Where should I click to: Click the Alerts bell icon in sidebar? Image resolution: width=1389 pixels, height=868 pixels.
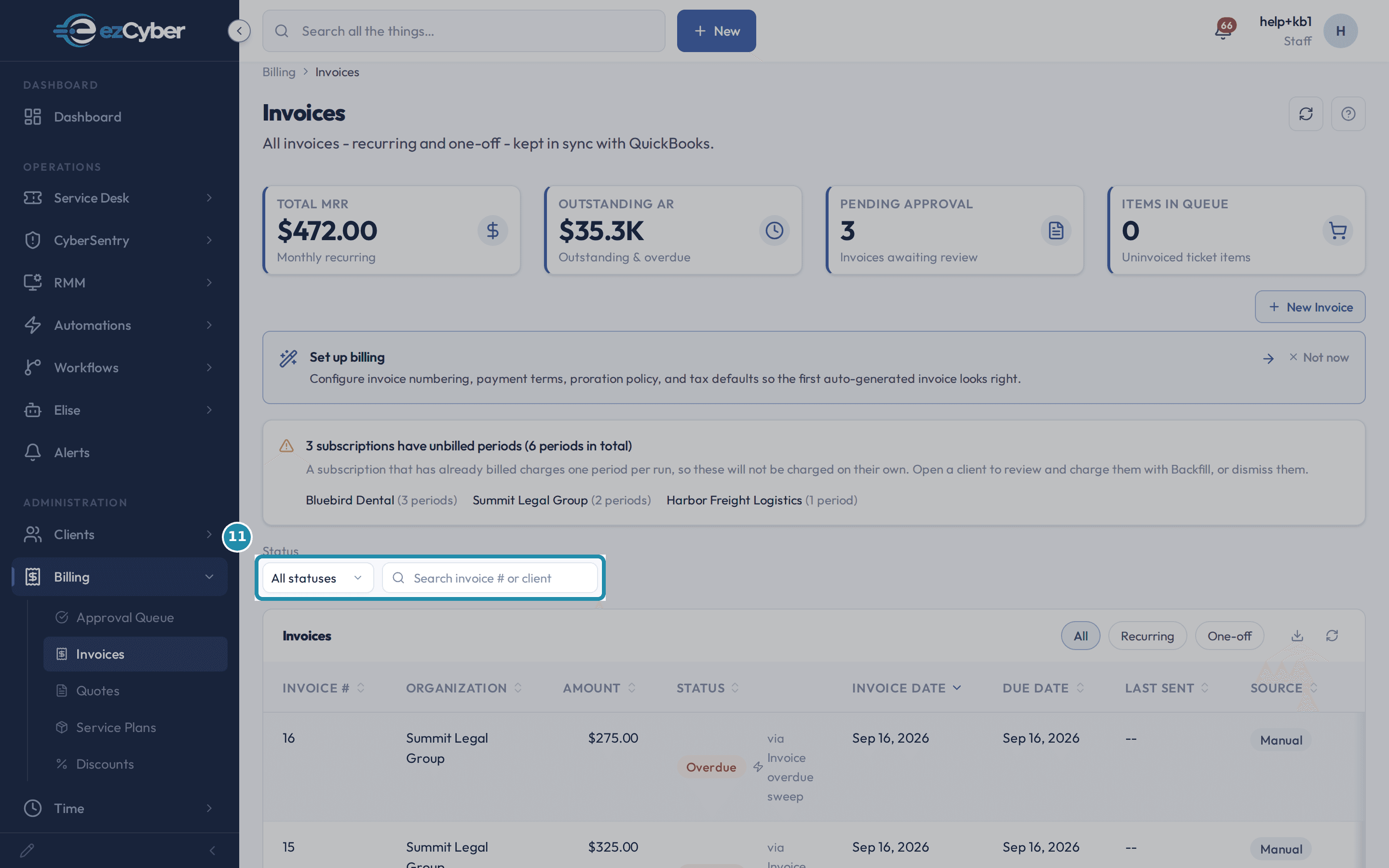tap(33, 452)
